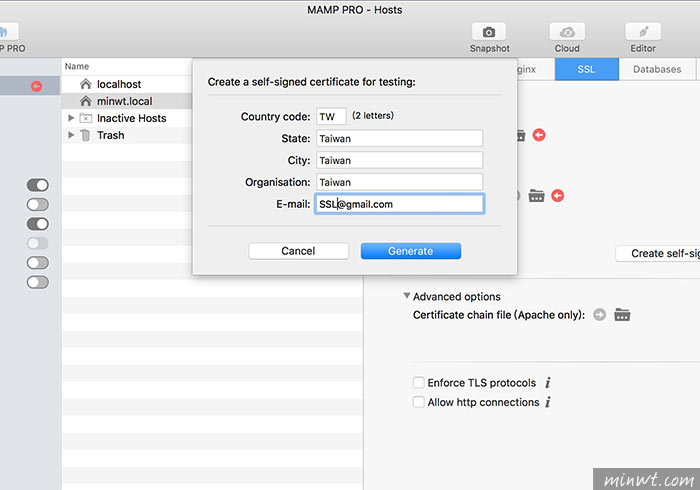
Task: Show info for Allow http connections
Action: coord(548,402)
